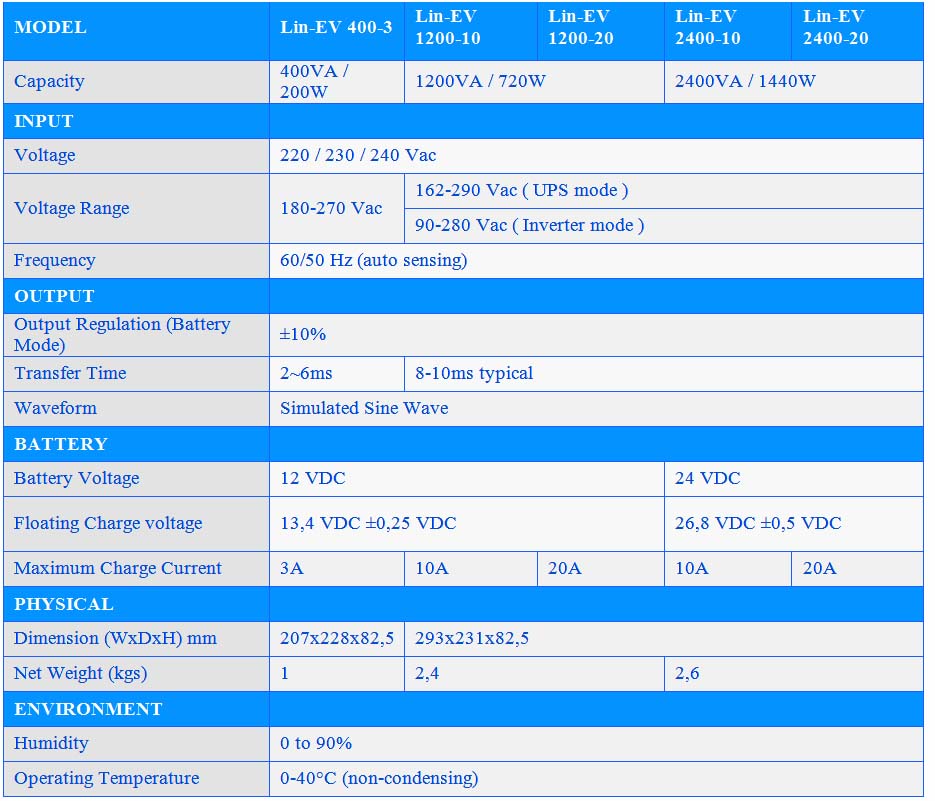Click the 10A cell under Lin-EV 1200-10
The height and width of the screenshot is (801, 935).
click(471, 569)
